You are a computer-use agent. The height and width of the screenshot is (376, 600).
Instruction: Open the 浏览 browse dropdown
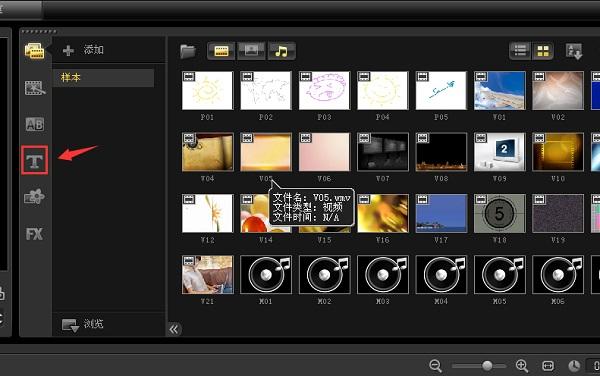[83, 324]
